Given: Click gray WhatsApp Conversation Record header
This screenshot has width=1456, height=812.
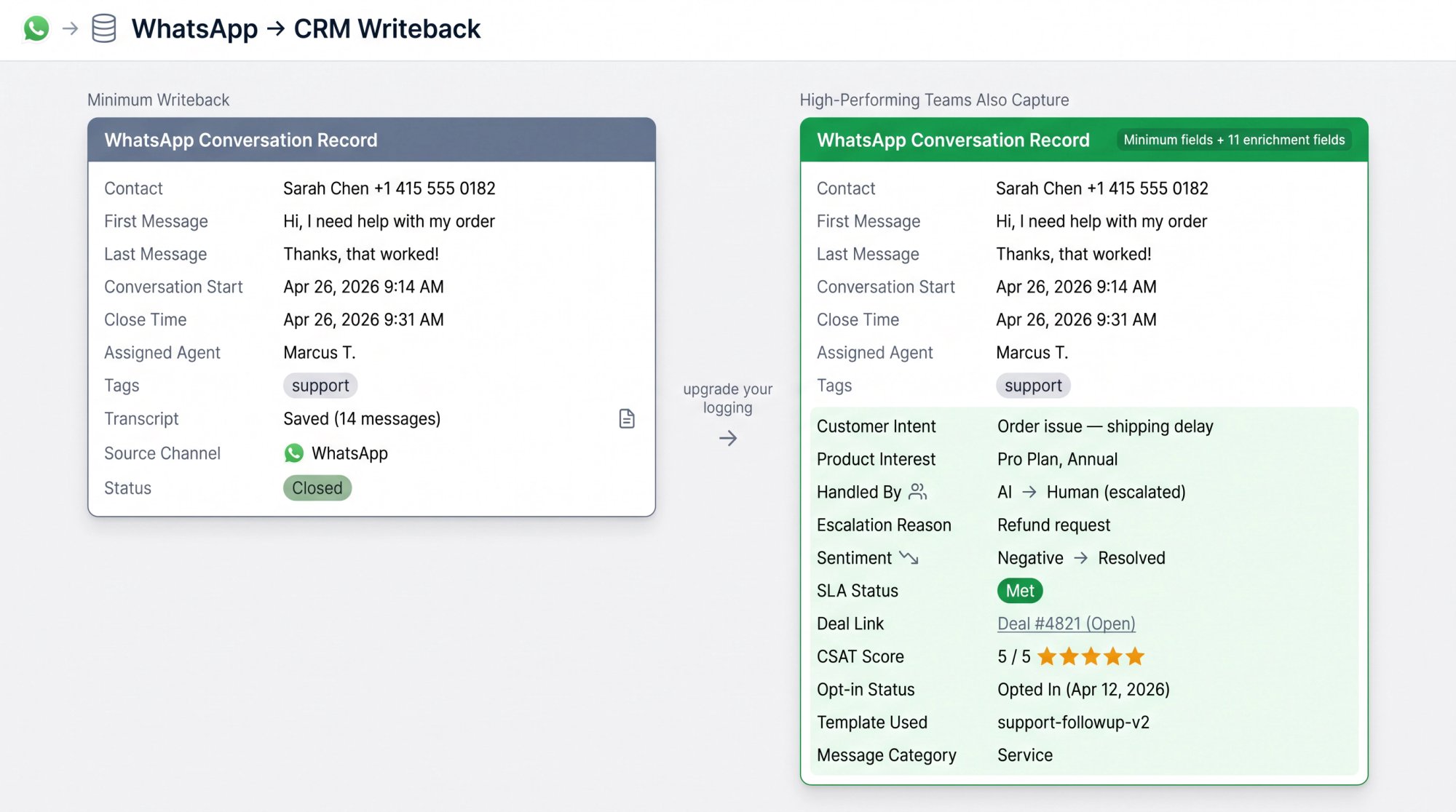Looking at the screenshot, I should click(371, 140).
